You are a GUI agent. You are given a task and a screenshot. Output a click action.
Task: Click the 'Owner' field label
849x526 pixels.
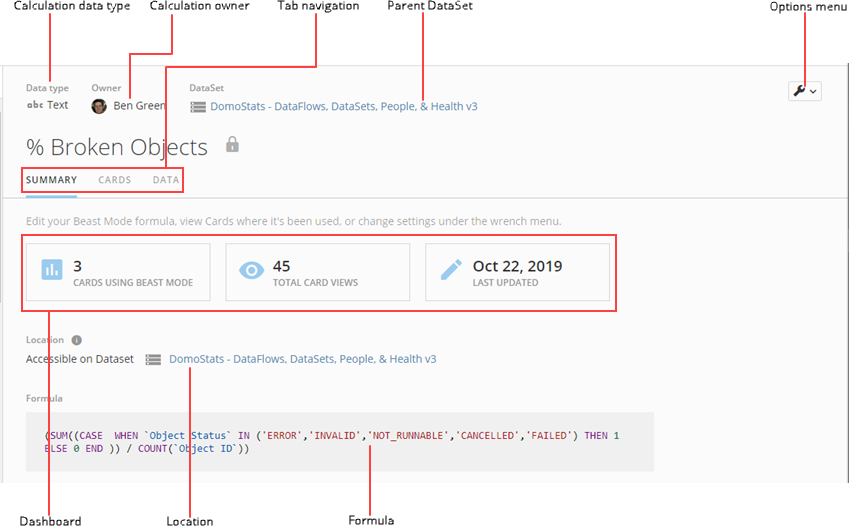(106, 88)
